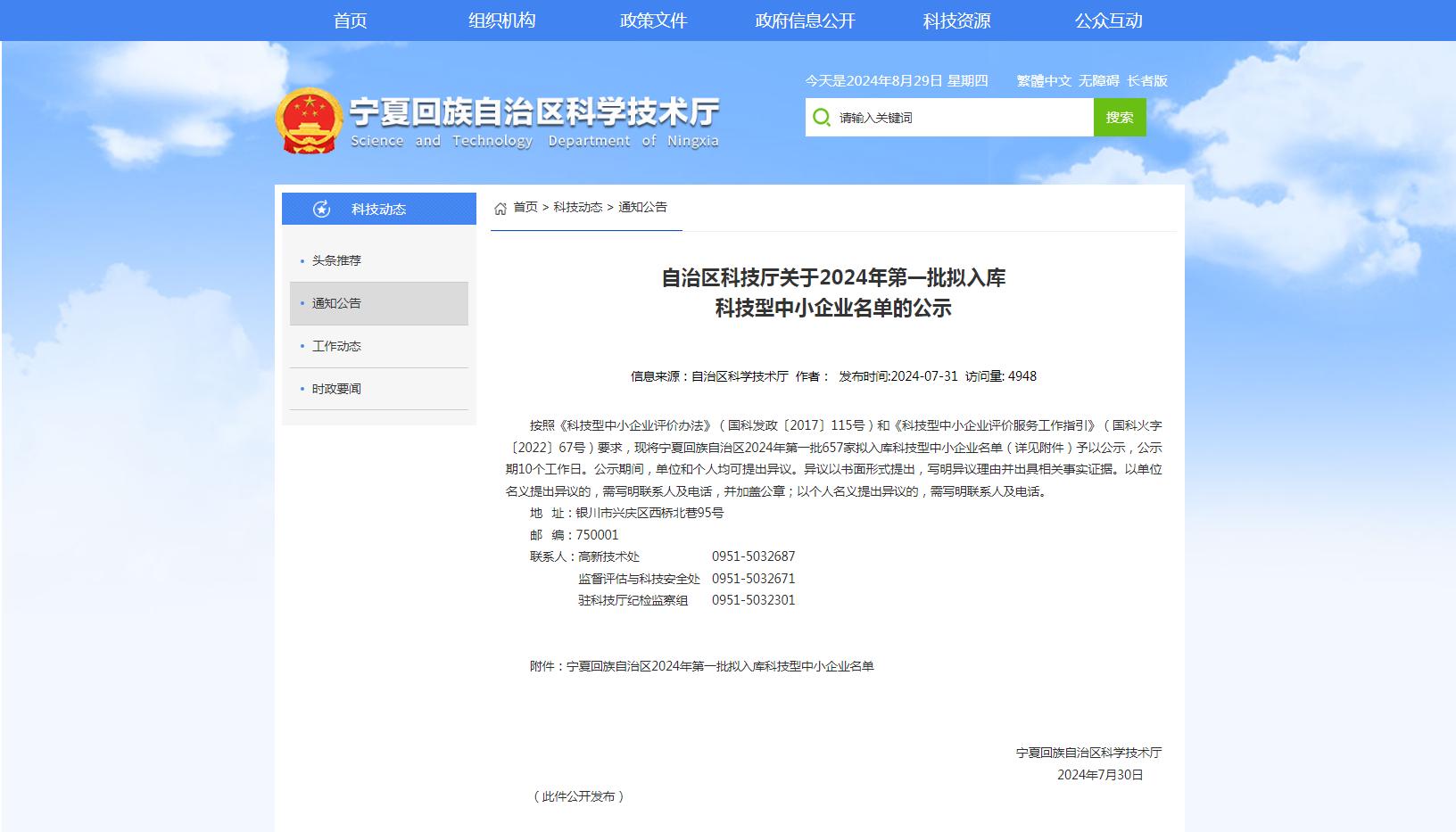Go to 首页 via breadcrumb
This screenshot has width=1456, height=832.
[525, 207]
